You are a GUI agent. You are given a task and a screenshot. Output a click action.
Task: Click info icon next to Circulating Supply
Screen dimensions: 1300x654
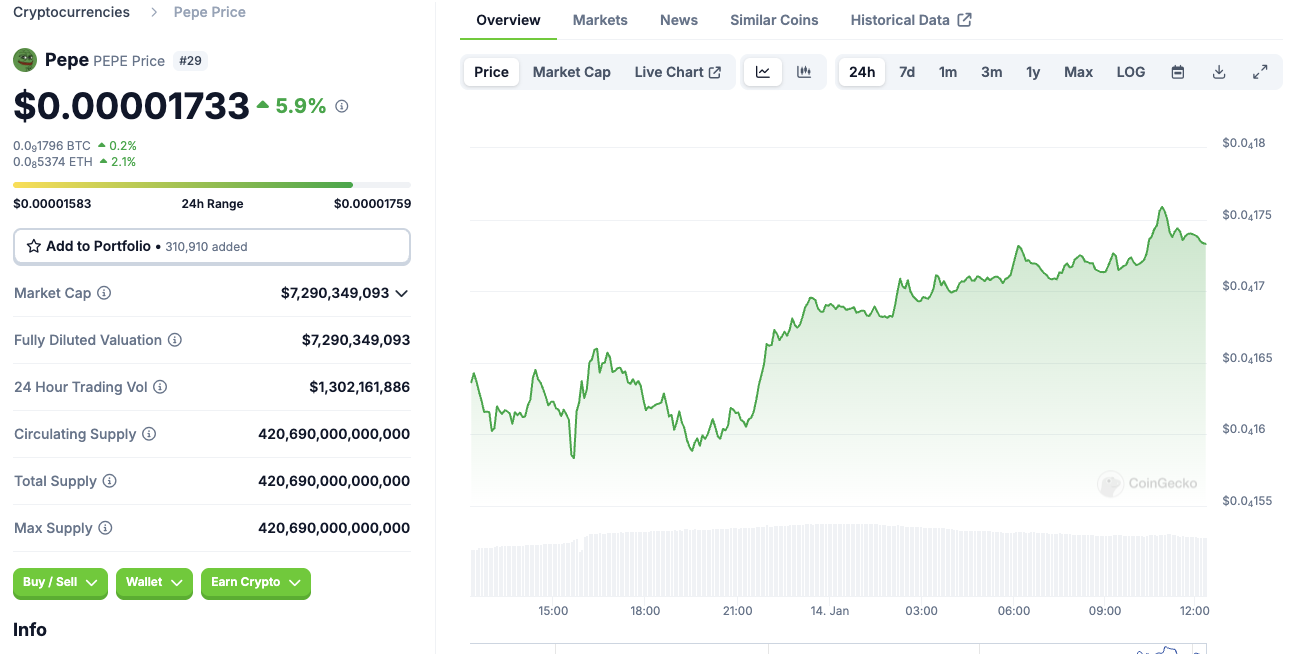coord(149,434)
